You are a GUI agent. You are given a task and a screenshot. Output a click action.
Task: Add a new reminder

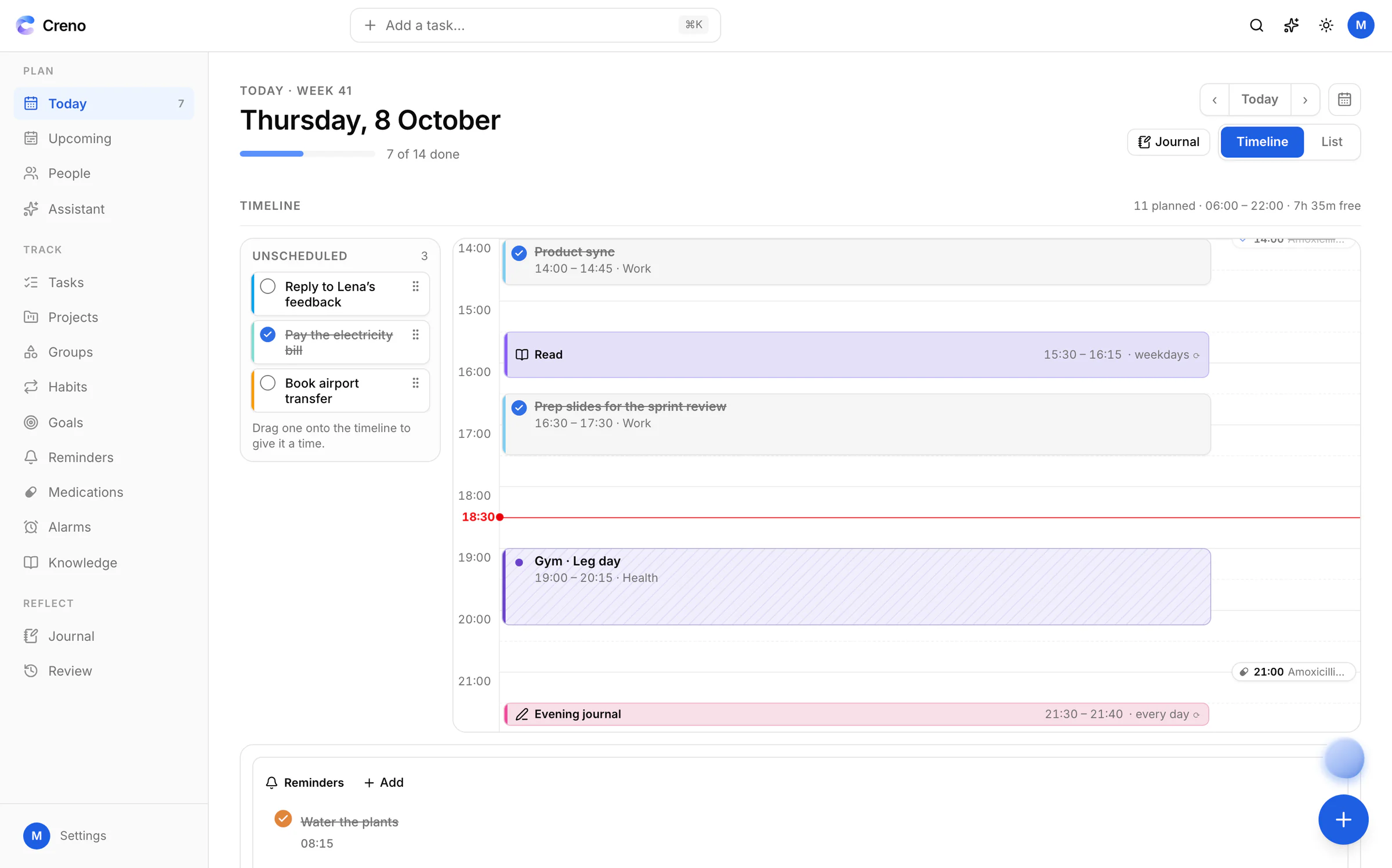pos(384,782)
